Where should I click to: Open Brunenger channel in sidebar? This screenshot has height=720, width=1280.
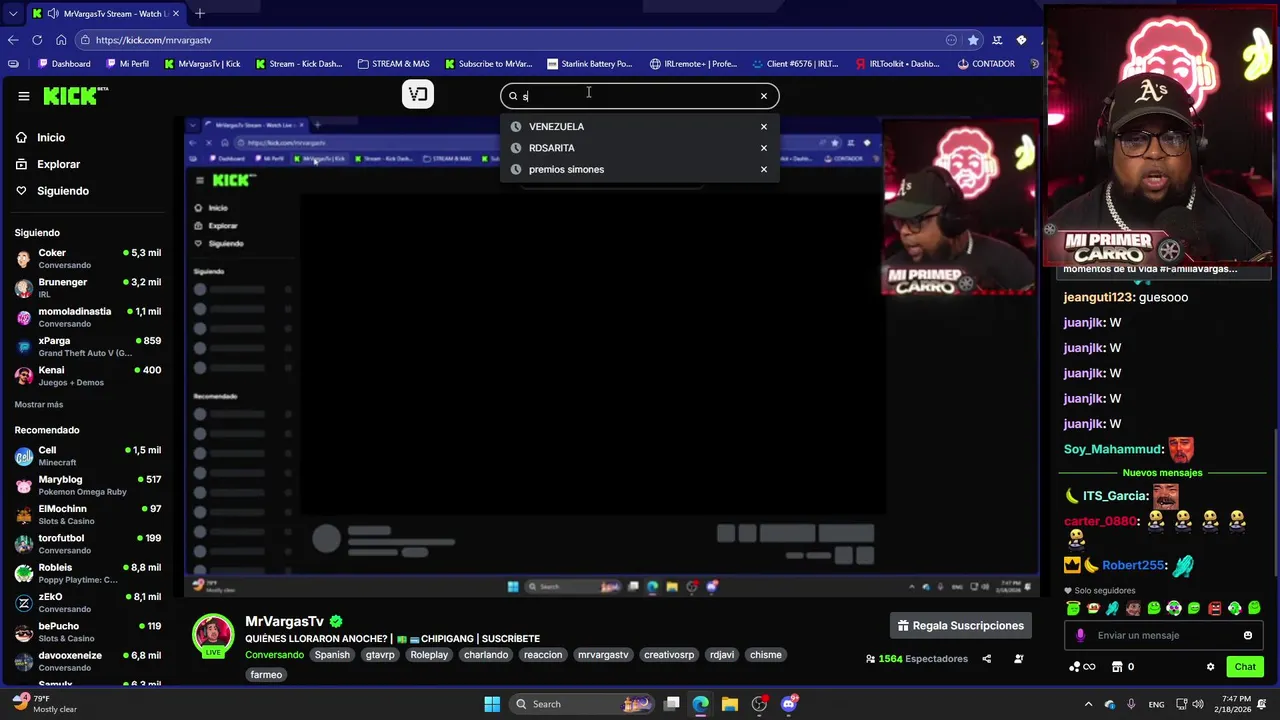coord(88,288)
